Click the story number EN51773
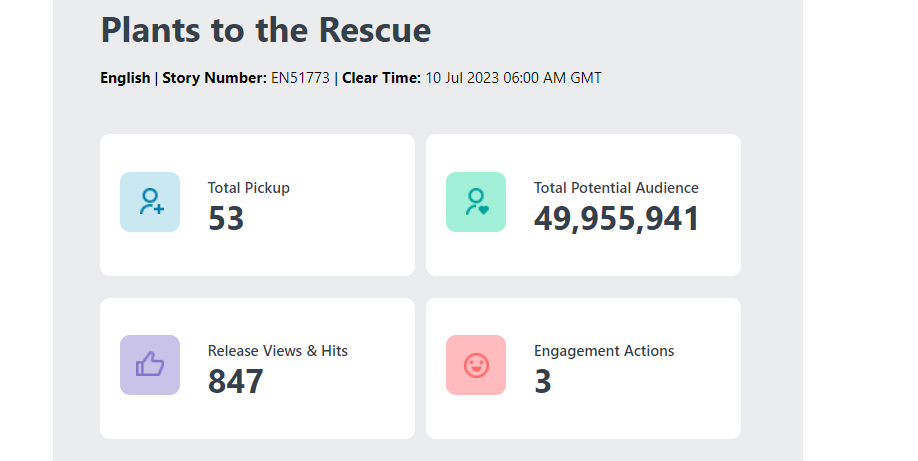Image resolution: width=918 pixels, height=461 pixels. [300, 78]
